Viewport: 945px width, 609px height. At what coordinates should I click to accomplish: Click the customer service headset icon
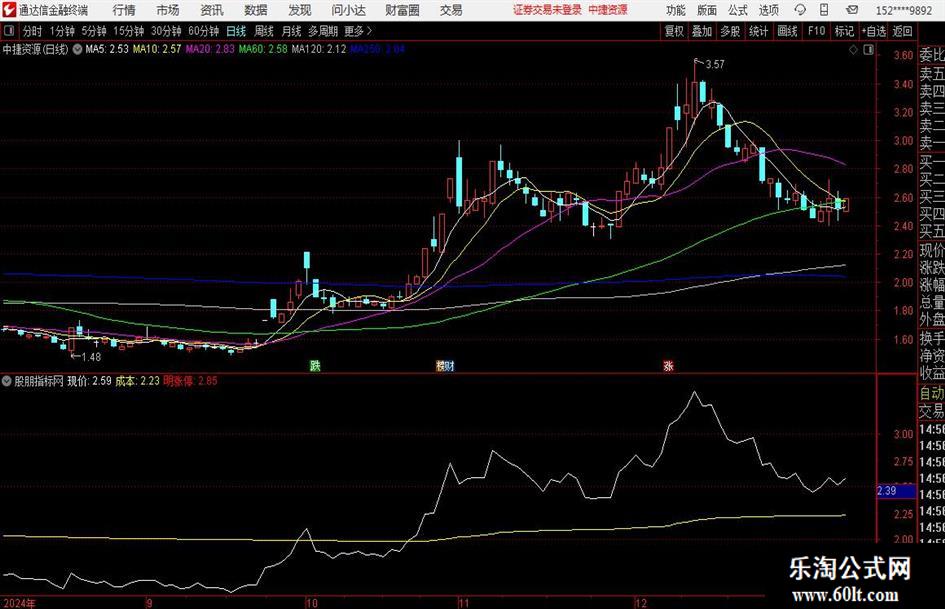[x=800, y=10]
